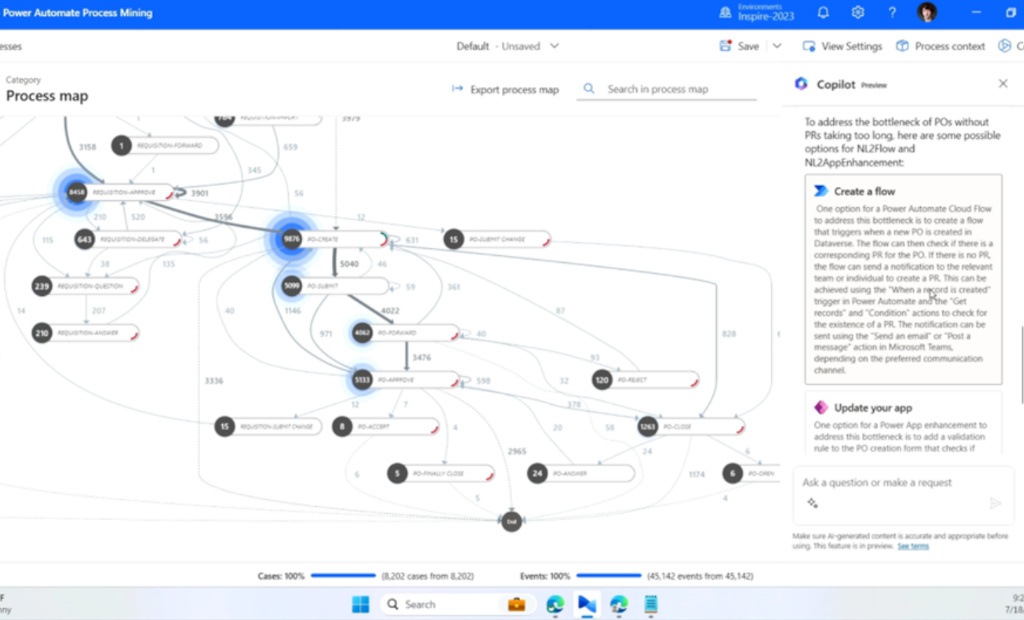Image resolution: width=1024 pixels, height=620 pixels.
Task: Click the End node of the map
Action: coord(511,521)
